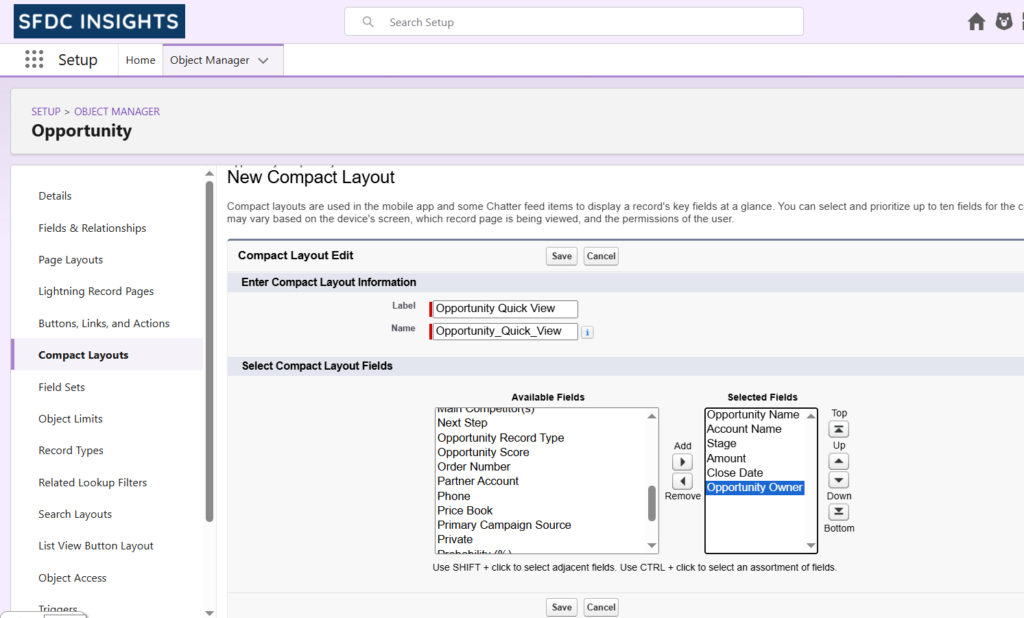Click the Name field info icon
1024x618 pixels.
[x=587, y=332]
